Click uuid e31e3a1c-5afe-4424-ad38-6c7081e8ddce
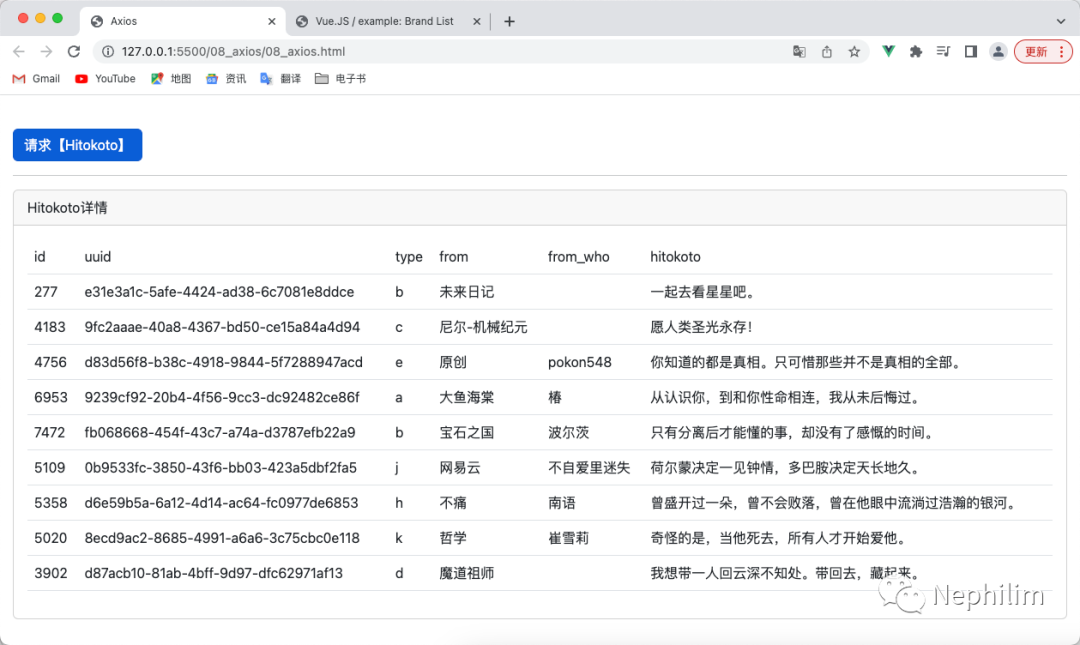This screenshot has width=1080, height=645. [219, 292]
